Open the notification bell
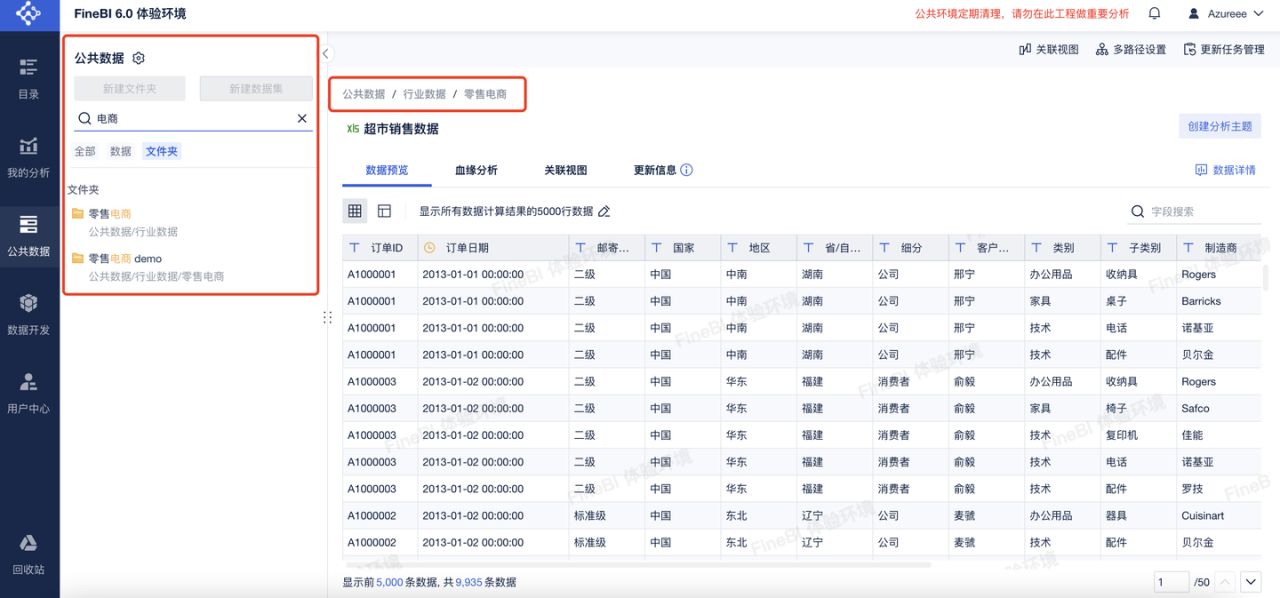1280x598 pixels. pyautogui.click(x=1157, y=13)
